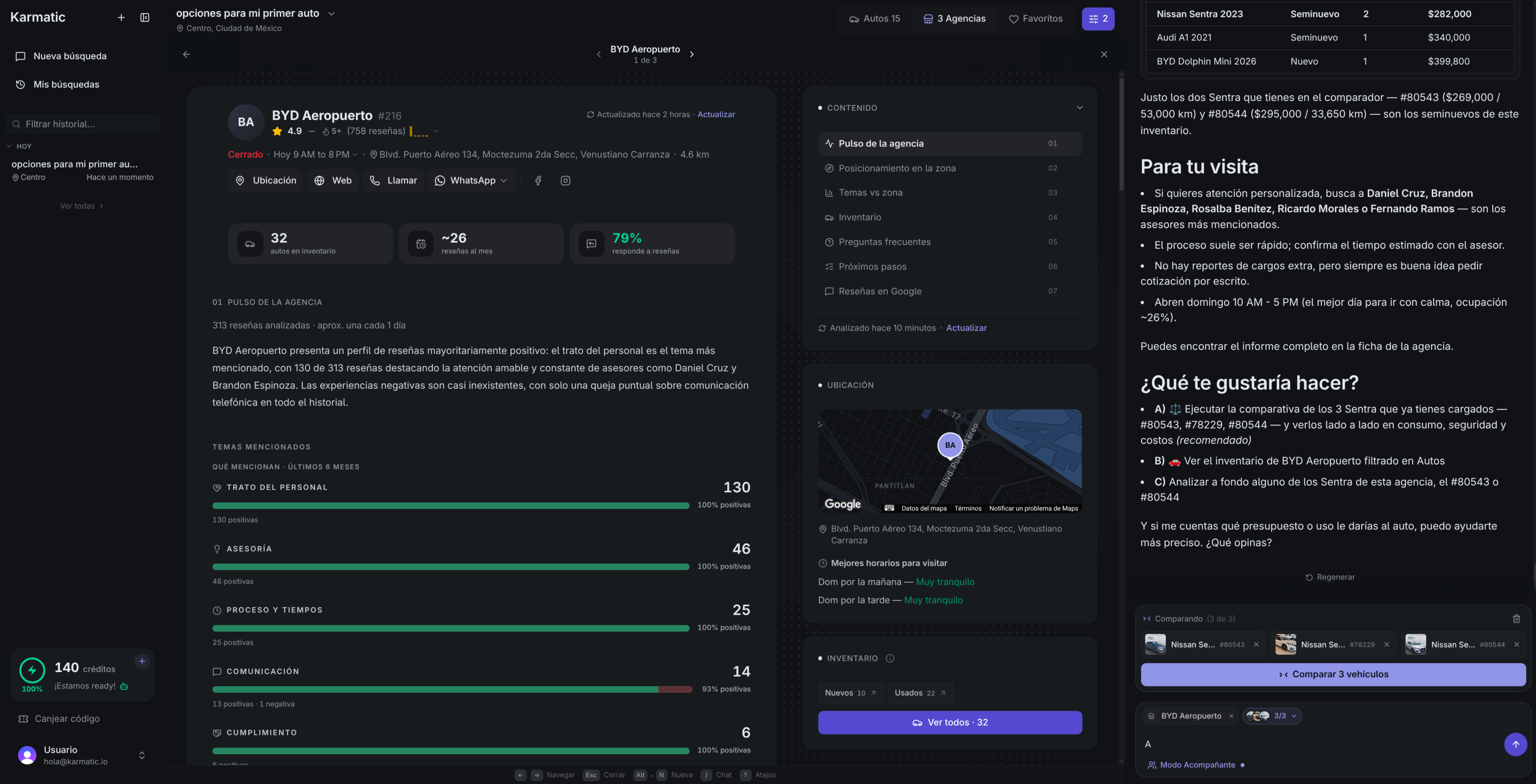
Task: Remove Nissan Sentra #80544 from comparison
Action: (1516, 645)
